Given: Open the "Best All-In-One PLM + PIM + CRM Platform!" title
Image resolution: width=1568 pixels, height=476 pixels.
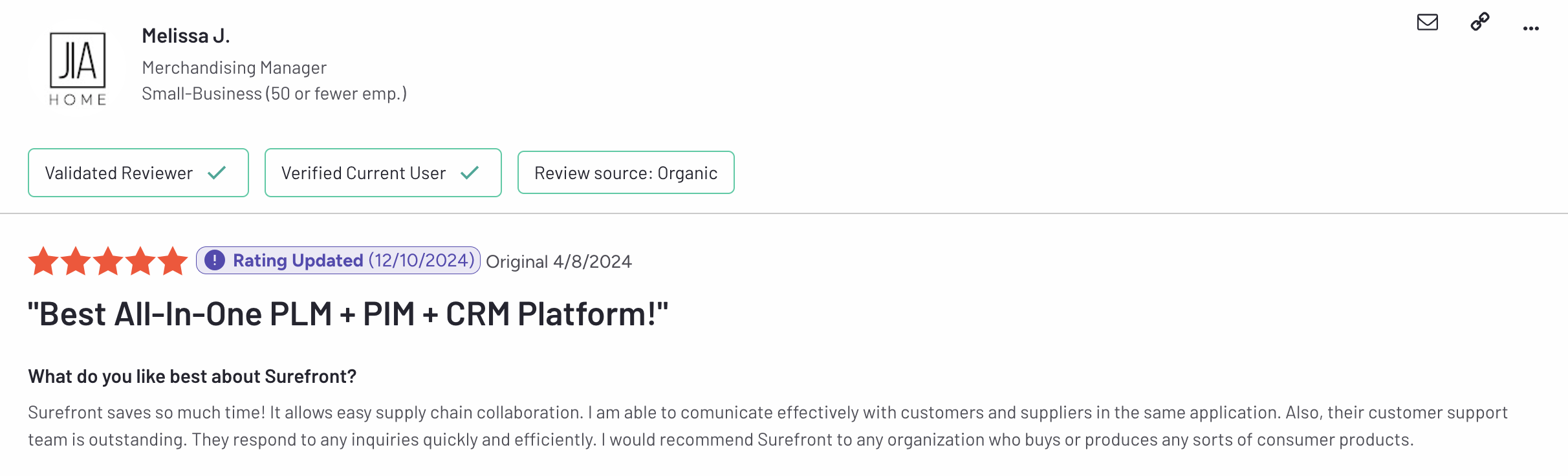Looking at the screenshot, I should pos(347,314).
